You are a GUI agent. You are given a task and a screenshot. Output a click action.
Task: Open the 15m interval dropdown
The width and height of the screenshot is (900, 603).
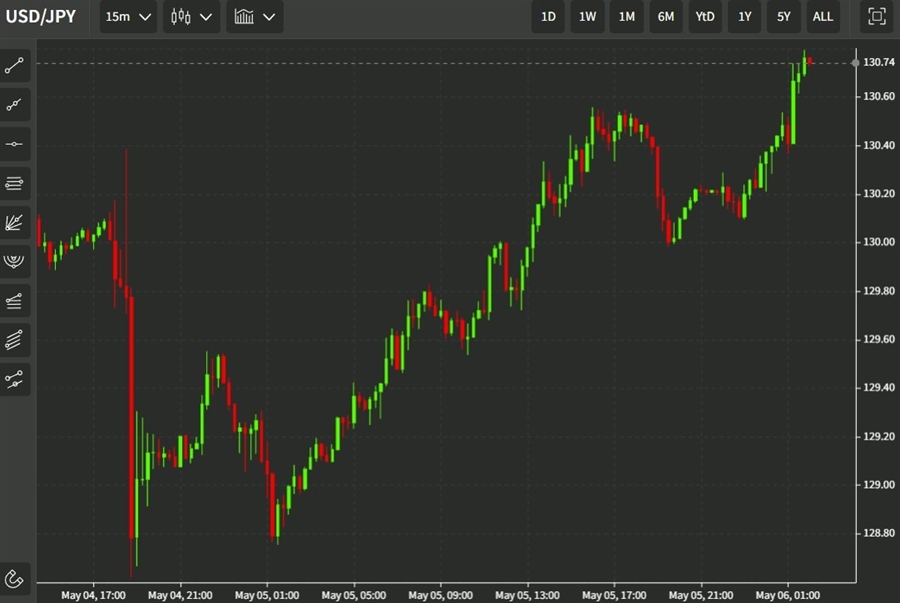(x=128, y=17)
